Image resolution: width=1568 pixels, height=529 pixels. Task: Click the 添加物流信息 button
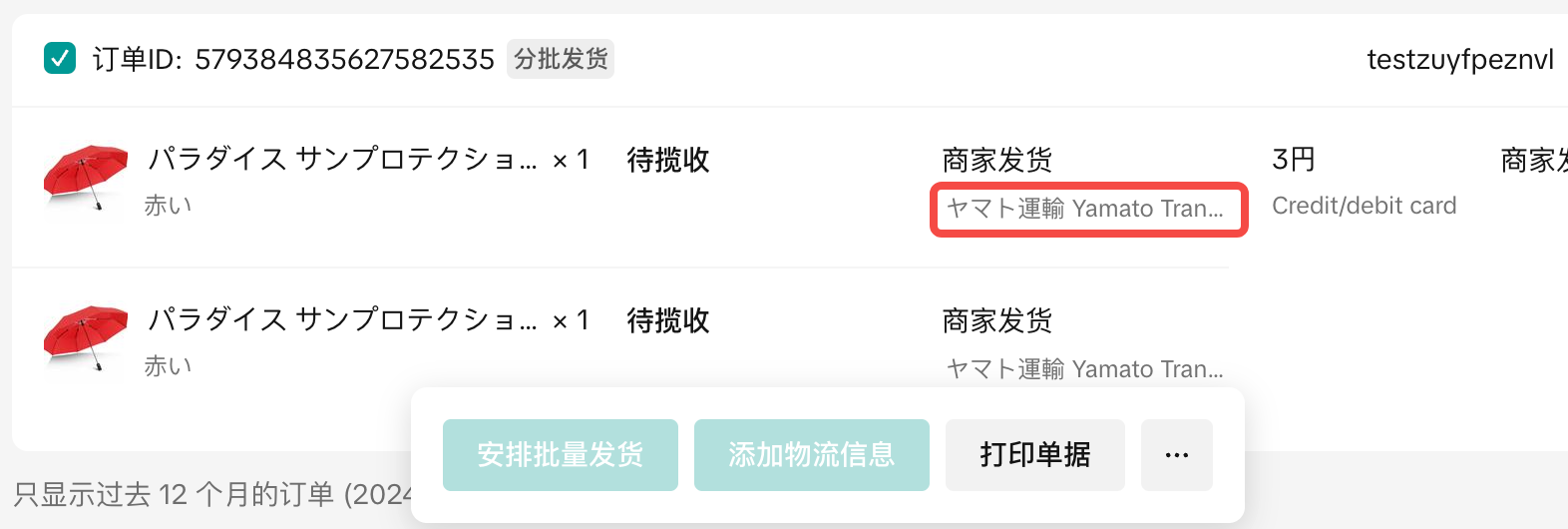click(812, 455)
